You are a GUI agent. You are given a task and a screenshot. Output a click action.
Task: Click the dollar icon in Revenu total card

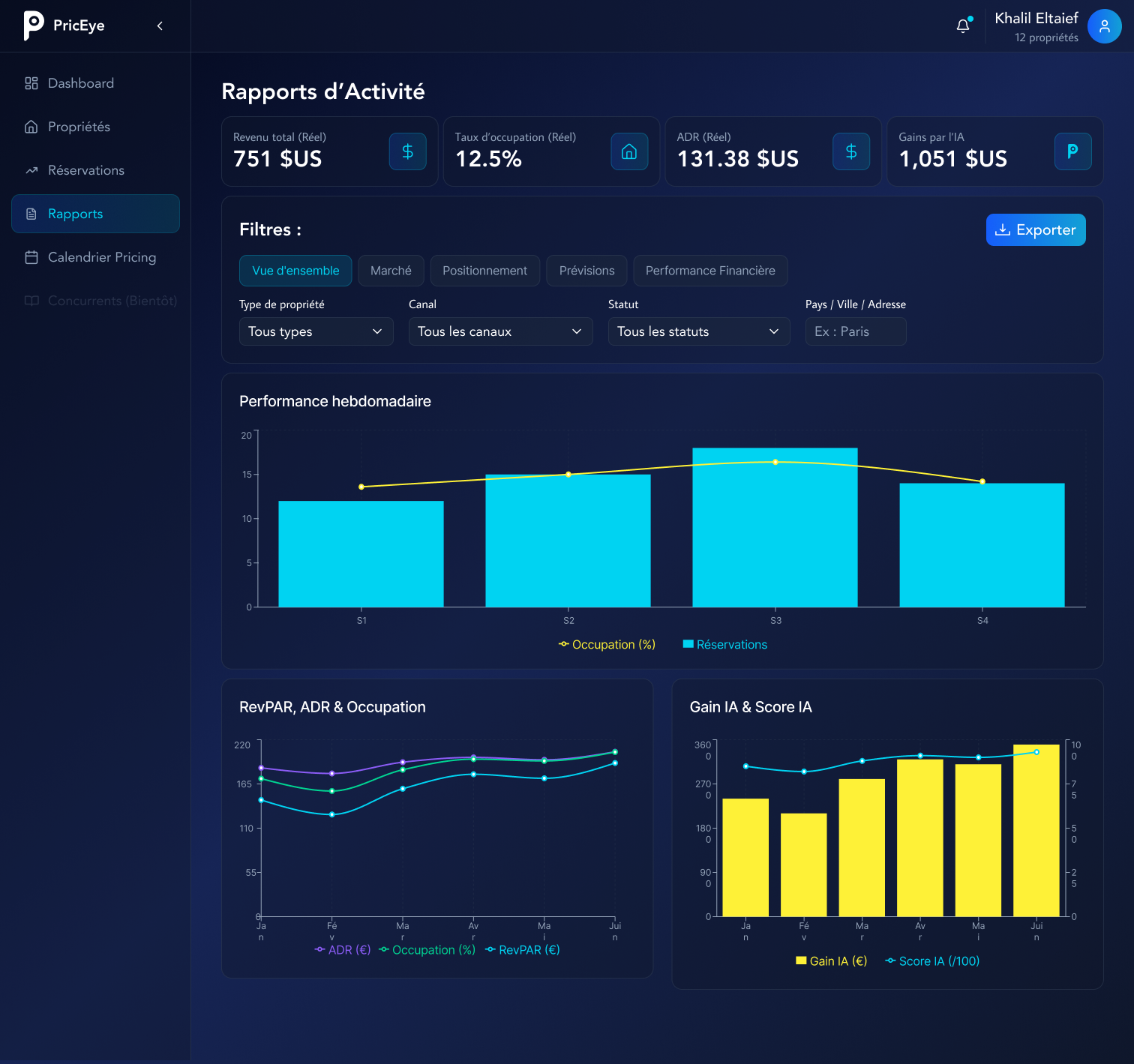point(407,151)
